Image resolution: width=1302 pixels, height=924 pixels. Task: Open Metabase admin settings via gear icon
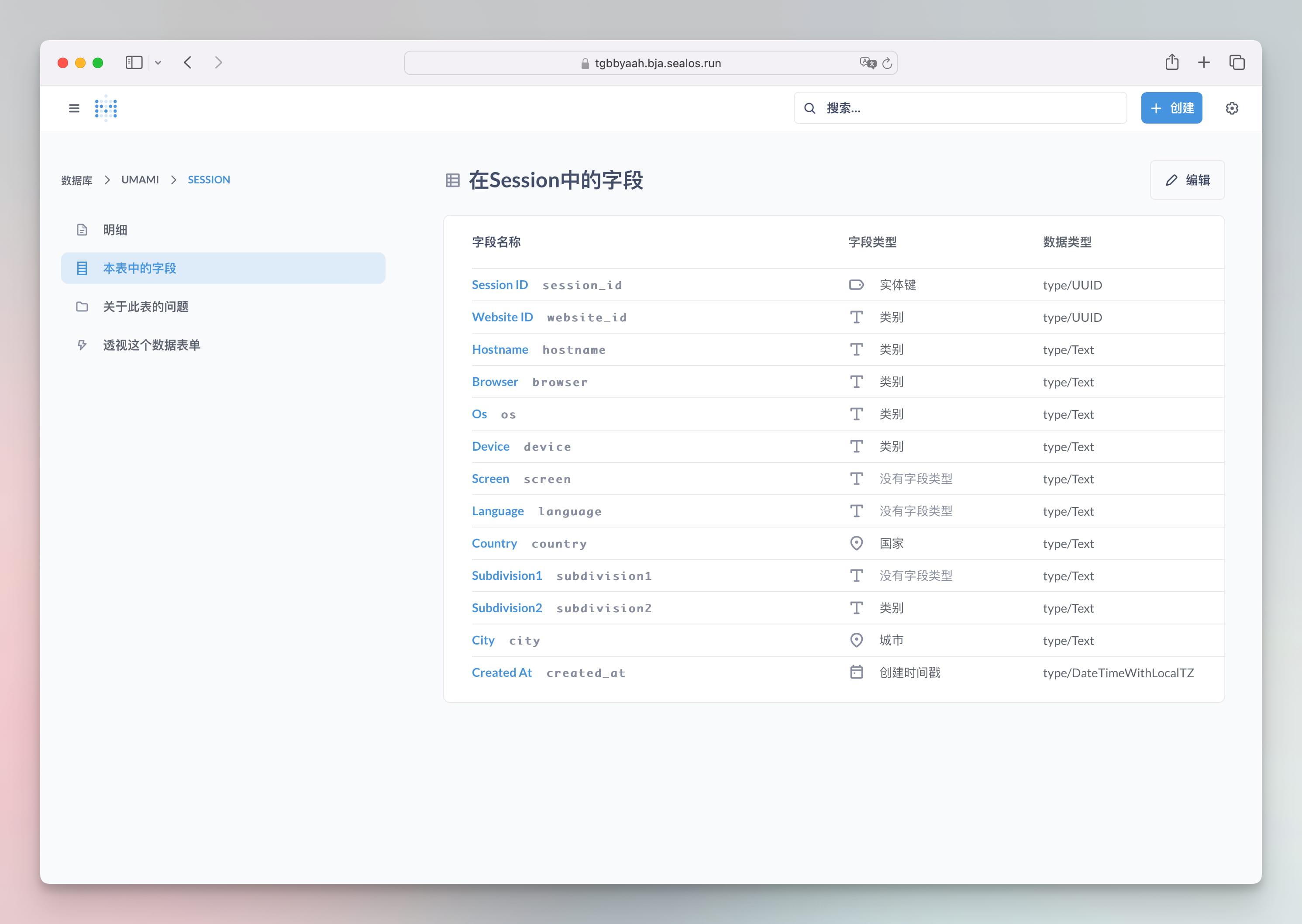[x=1232, y=108]
